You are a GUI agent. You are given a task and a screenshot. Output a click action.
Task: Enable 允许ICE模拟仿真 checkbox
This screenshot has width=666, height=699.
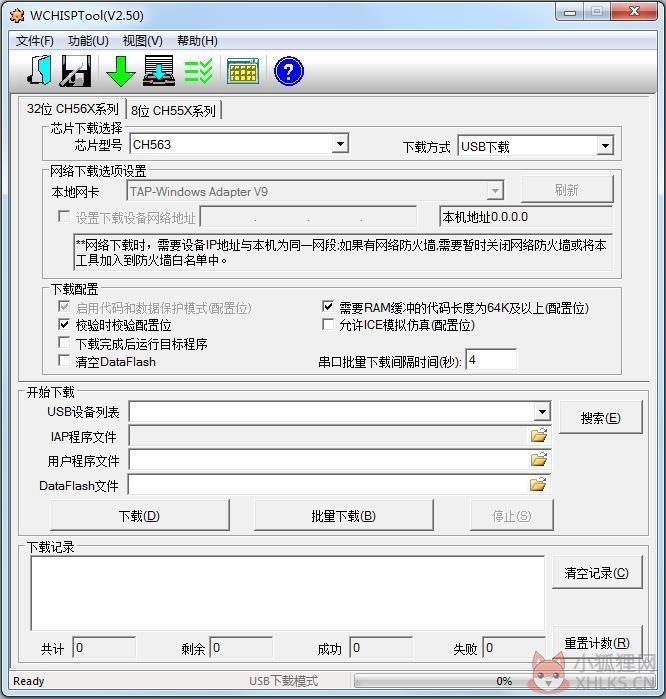(328, 324)
